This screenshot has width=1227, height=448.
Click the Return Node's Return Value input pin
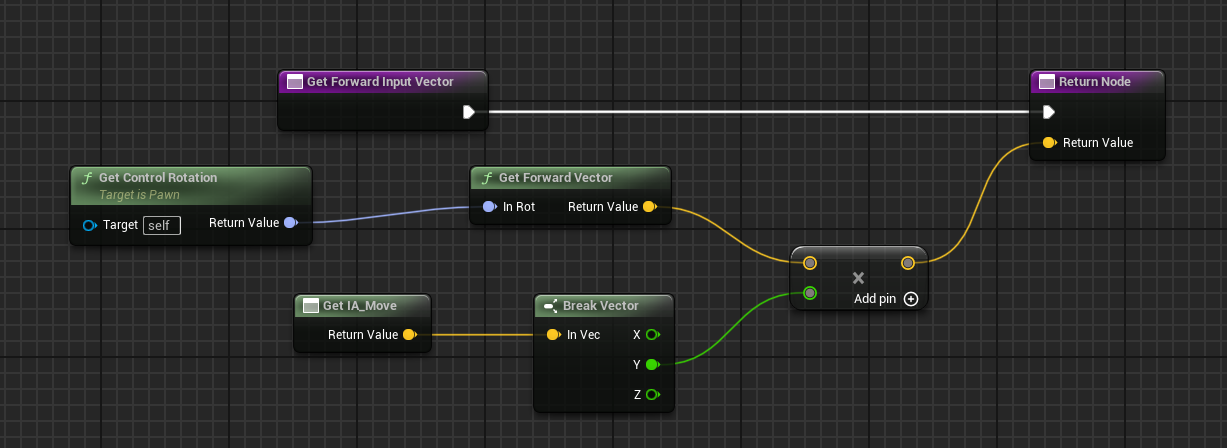click(x=1048, y=143)
